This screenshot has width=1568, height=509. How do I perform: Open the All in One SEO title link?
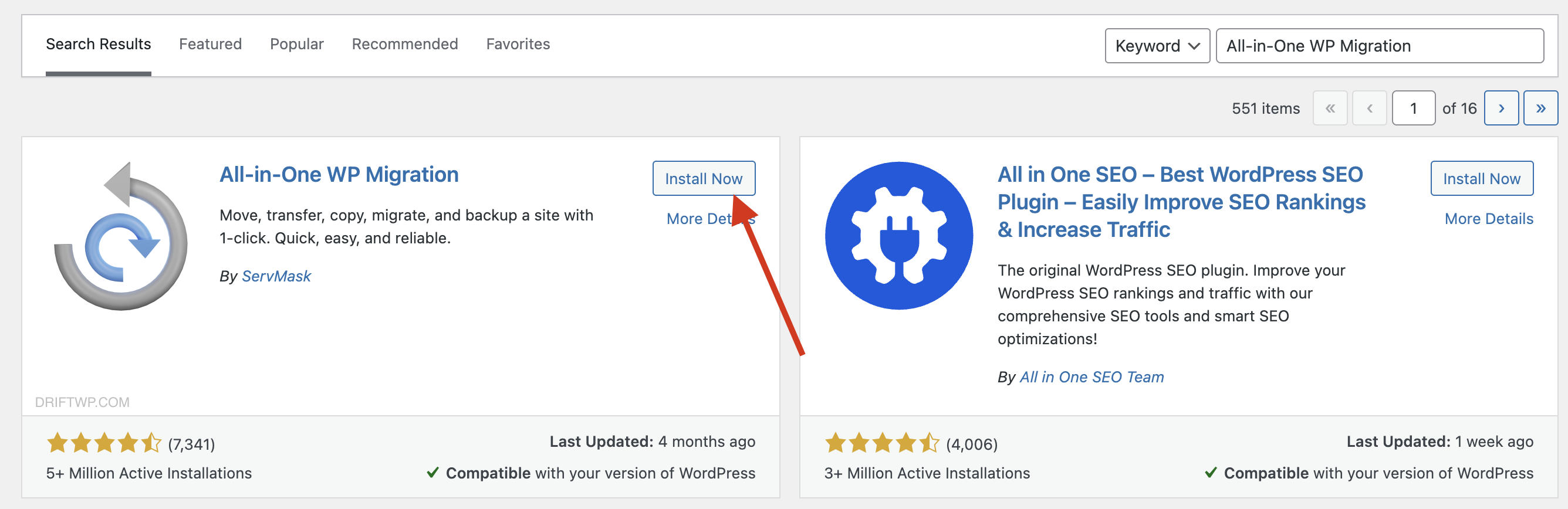(1181, 202)
